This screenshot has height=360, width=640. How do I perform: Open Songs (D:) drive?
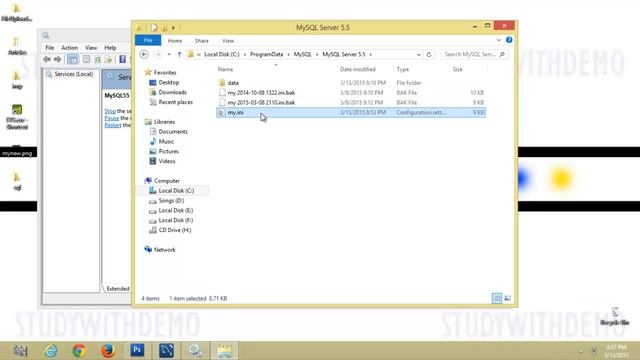coord(171,200)
